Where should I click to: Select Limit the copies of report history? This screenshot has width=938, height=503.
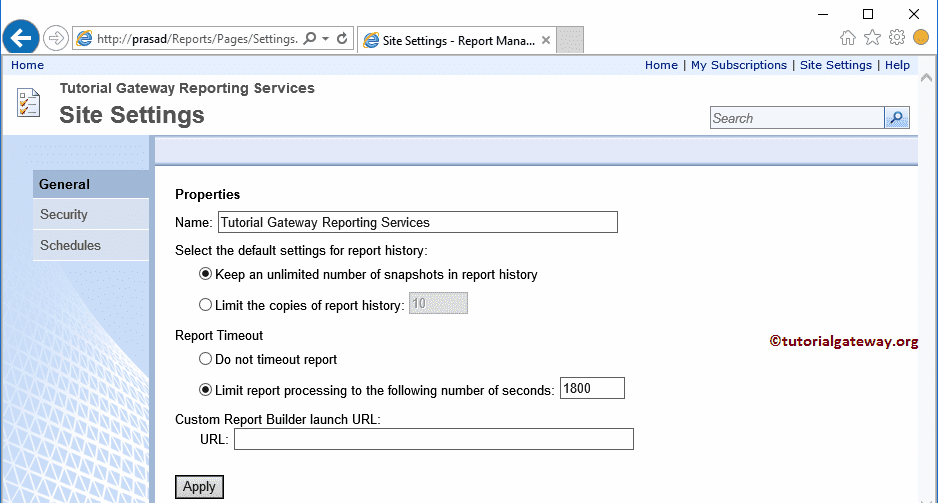tap(206, 305)
